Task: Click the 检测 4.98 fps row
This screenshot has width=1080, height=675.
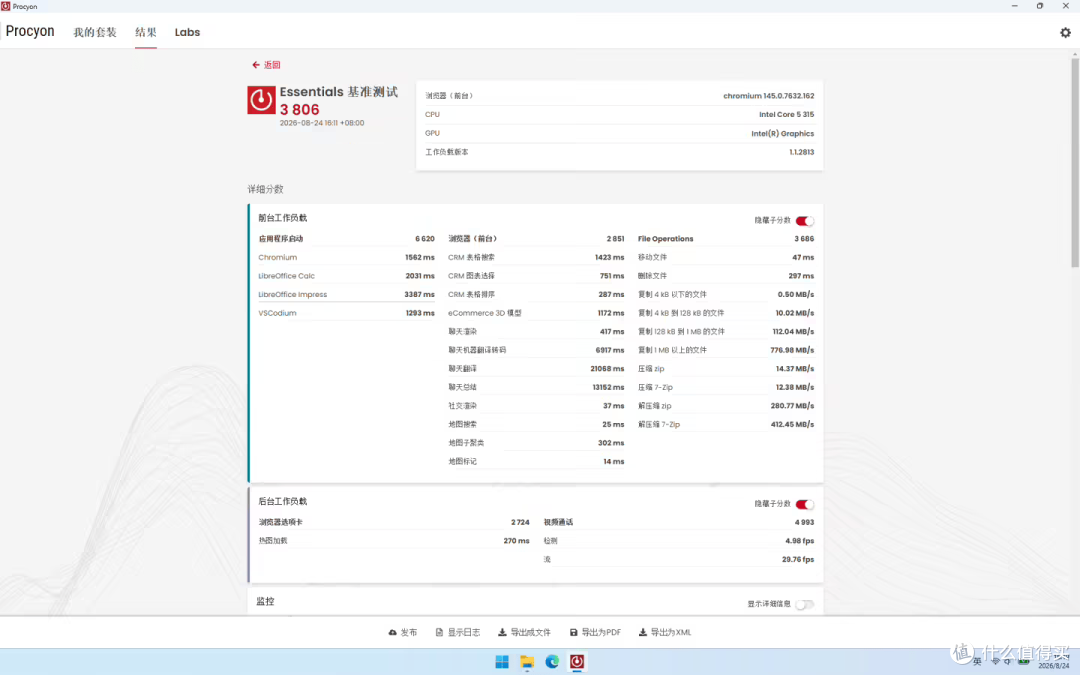Action: [x=678, y=541]
